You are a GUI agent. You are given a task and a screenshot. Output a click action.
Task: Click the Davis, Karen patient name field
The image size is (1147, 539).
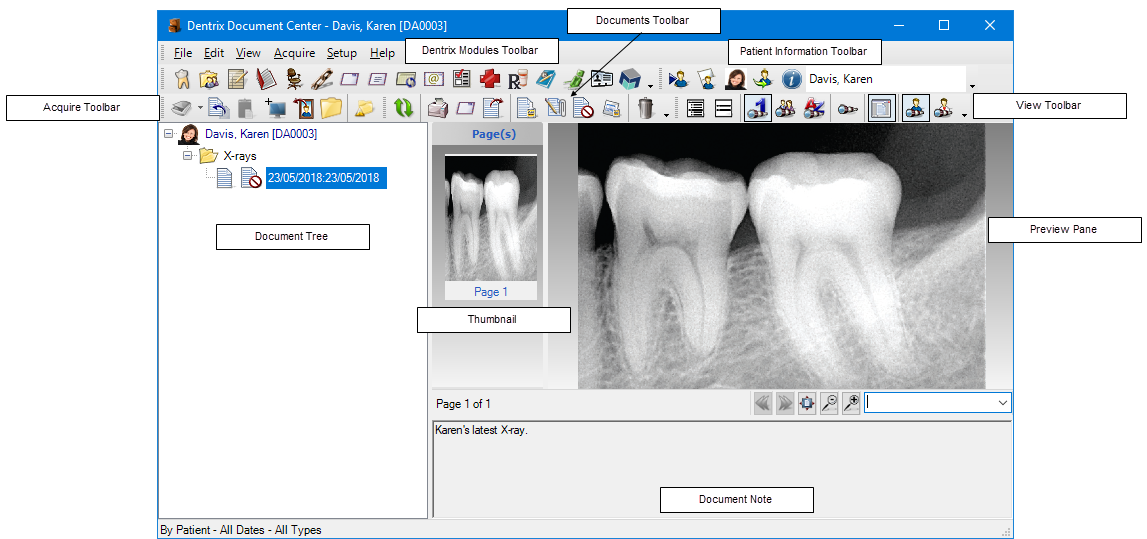point(885,78)
